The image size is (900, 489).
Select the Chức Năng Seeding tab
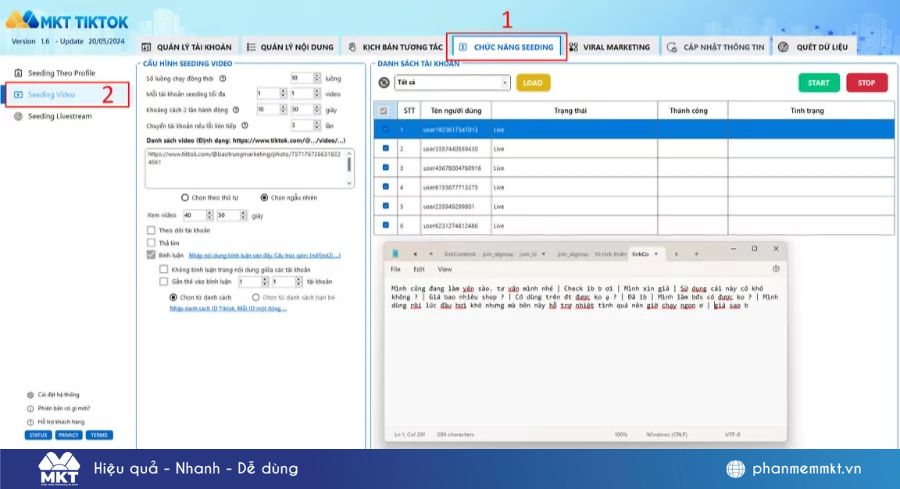[507, 47]
